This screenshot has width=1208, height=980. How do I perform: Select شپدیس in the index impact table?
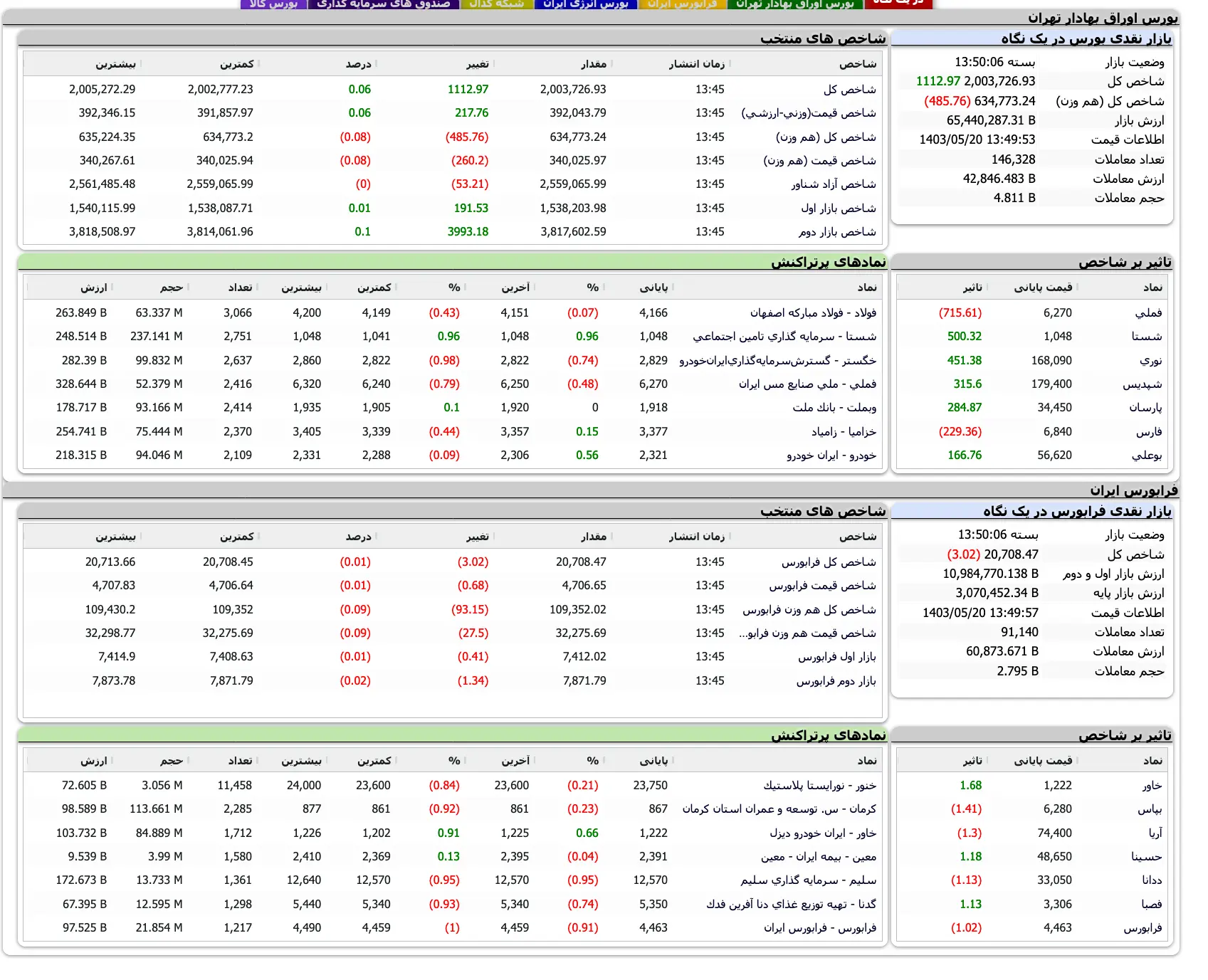pyautogui.click(x=1143, y=384)
